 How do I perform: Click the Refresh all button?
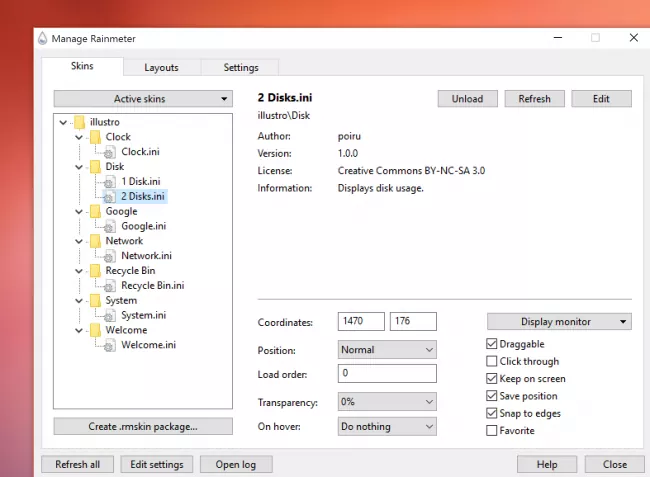[77, 464]
